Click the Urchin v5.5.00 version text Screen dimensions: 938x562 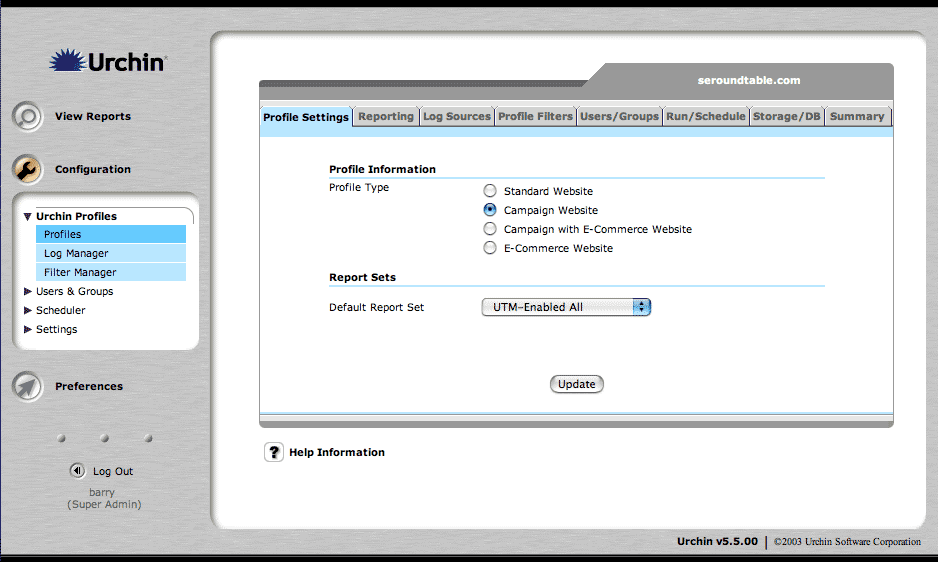coord(717,541)
